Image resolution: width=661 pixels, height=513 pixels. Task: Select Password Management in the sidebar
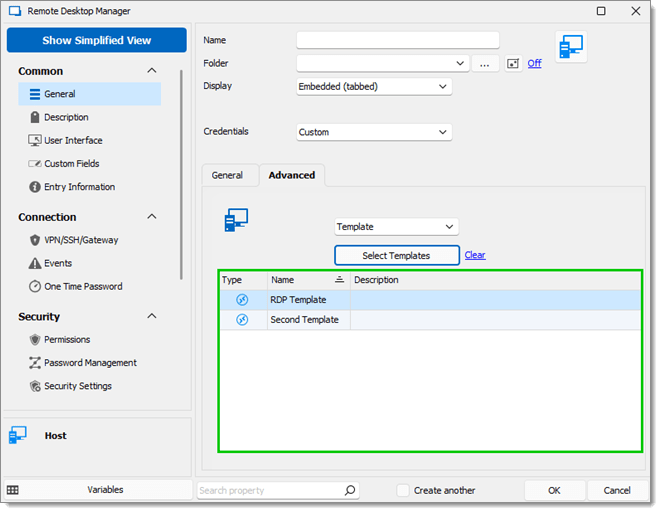click(90, 363)
